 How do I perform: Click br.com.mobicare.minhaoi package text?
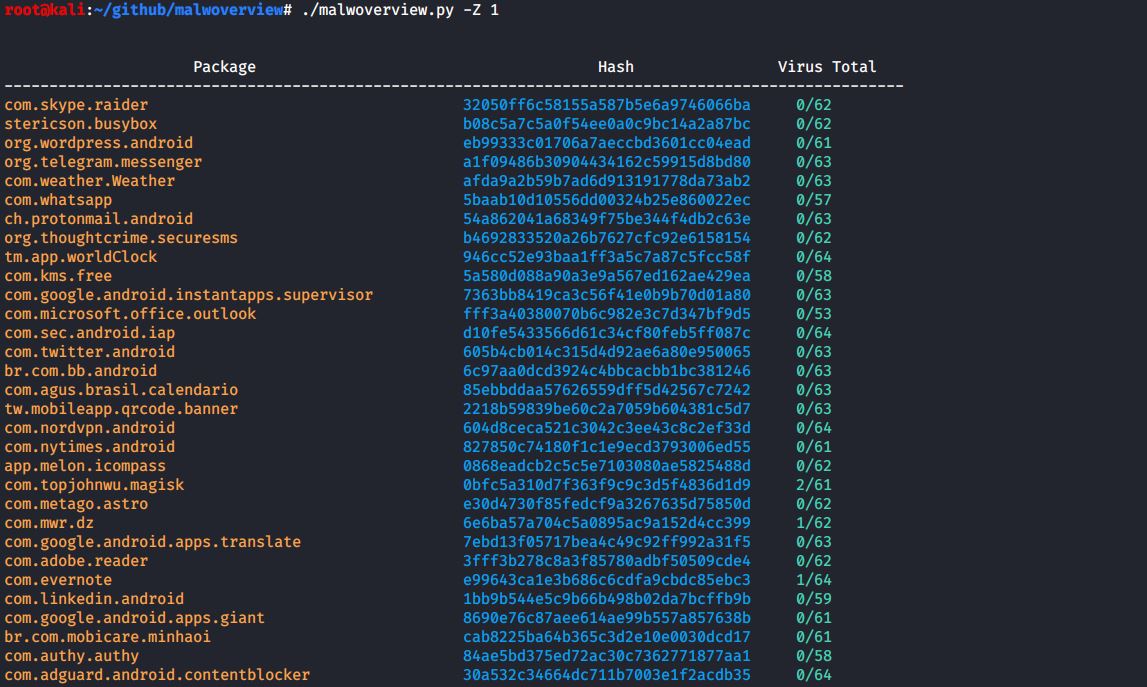pyautogui.click(x=108, y=638)
